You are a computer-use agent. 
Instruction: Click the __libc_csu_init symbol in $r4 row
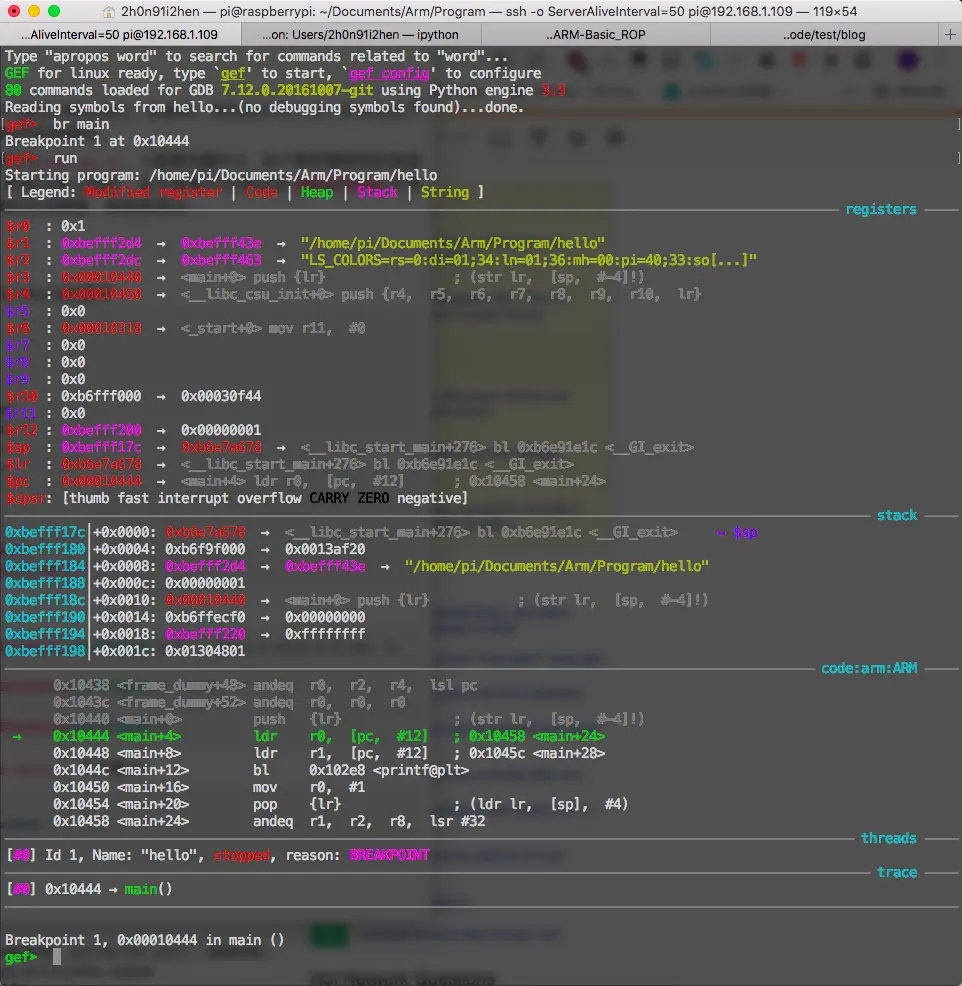click(257, 294)
